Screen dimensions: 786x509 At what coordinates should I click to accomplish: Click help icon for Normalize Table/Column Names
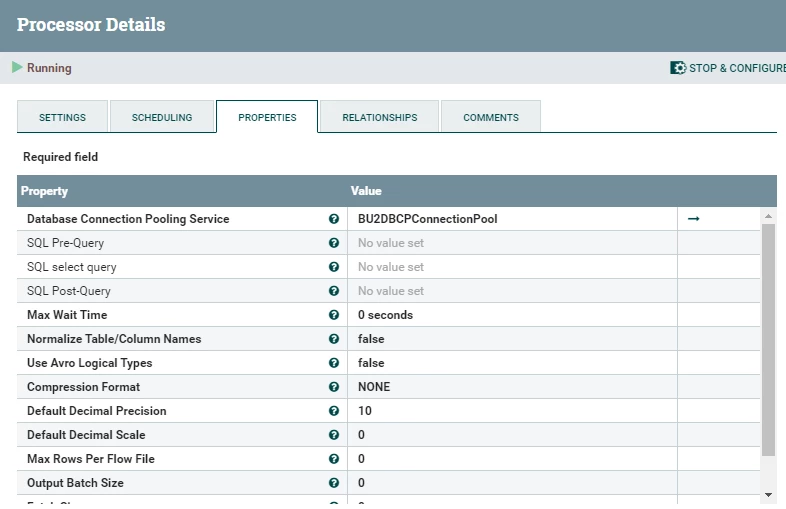point(334,339)
